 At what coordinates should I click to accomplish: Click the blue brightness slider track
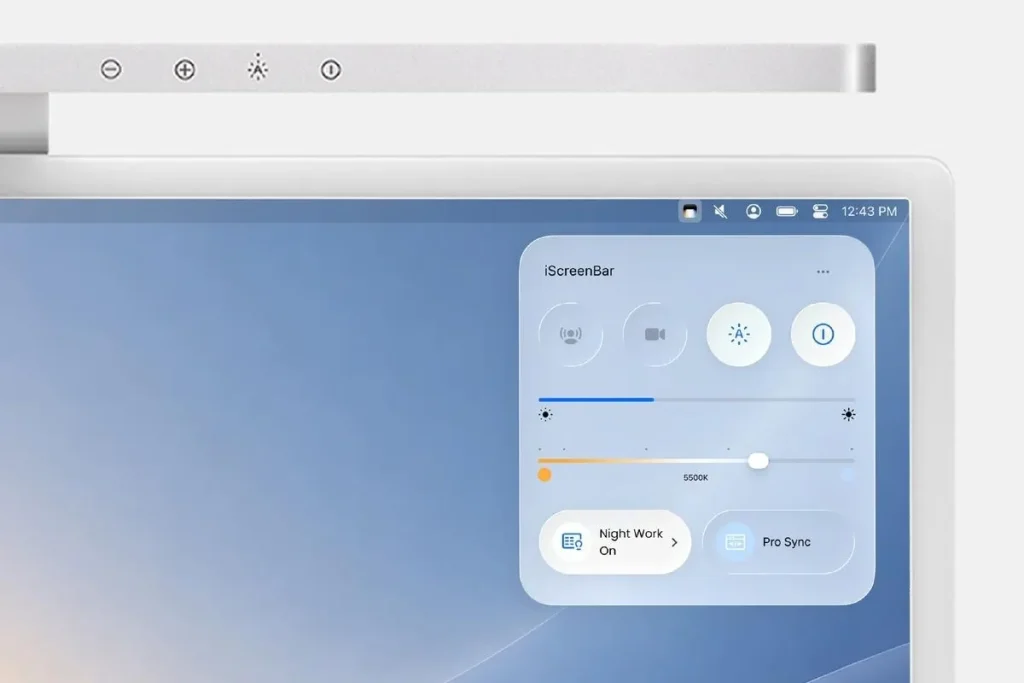coord(697,400)
